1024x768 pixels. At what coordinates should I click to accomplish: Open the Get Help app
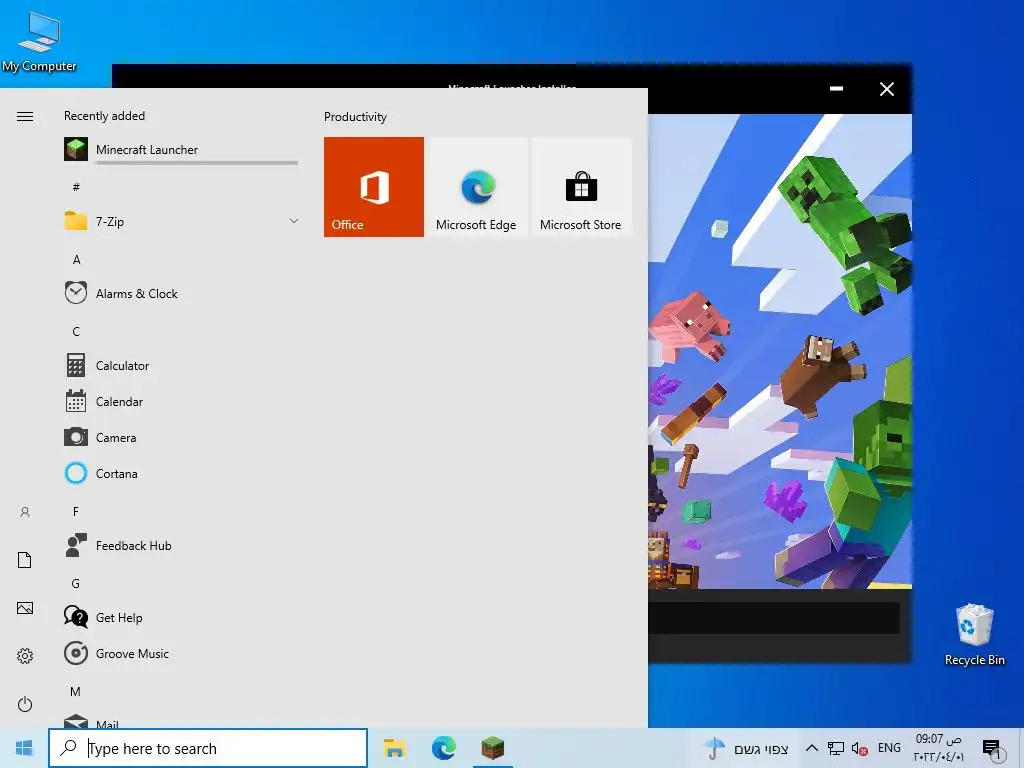coord(181,617)
